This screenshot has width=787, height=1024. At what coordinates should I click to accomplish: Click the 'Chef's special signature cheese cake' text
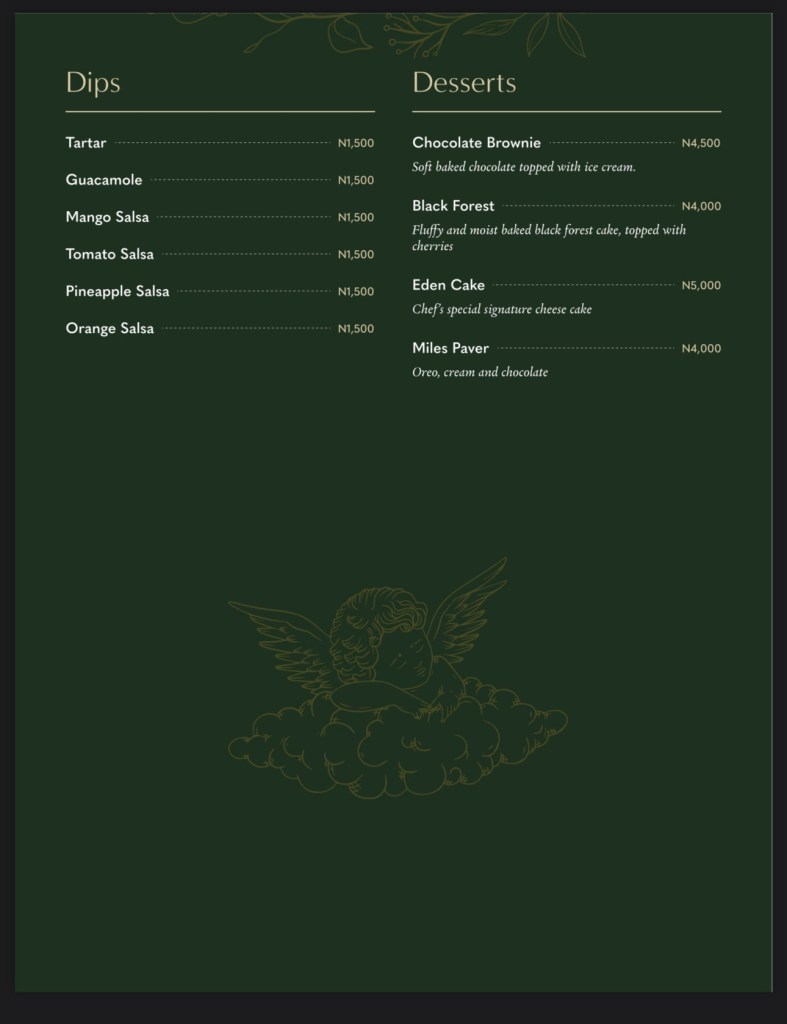click(502, 309)
